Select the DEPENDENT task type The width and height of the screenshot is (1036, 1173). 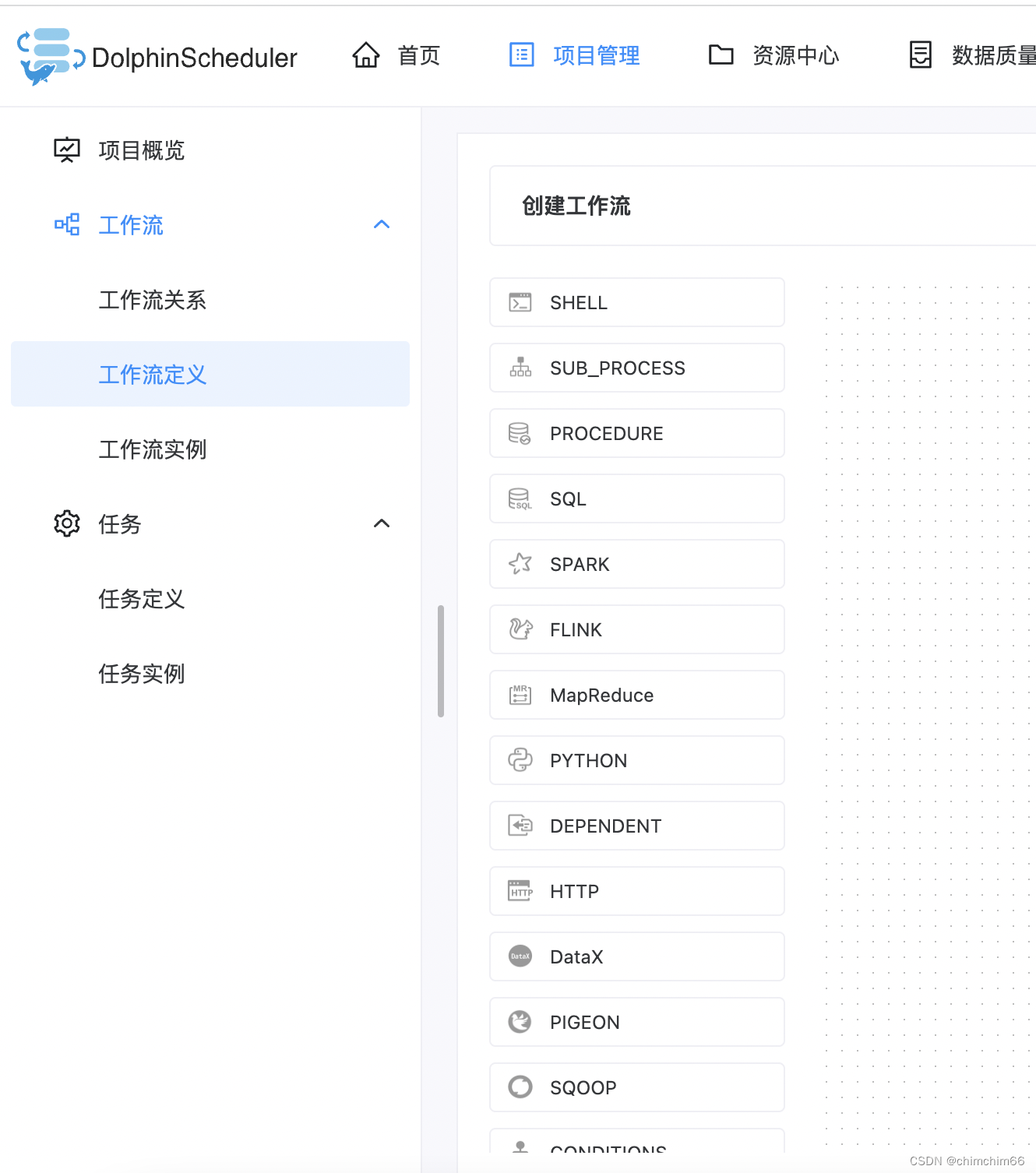coord(520,825)
